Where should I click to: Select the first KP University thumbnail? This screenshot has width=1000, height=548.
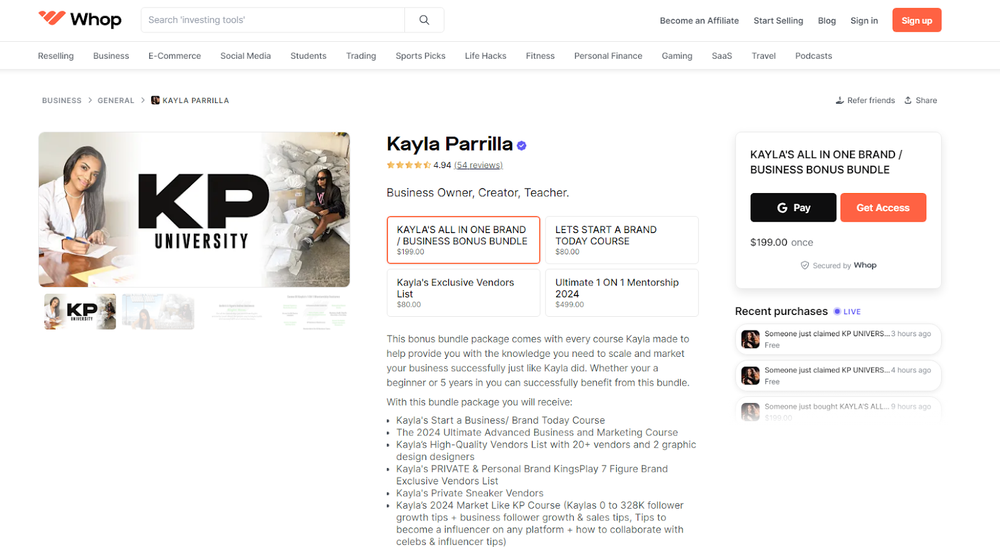[x=80, y=311]
